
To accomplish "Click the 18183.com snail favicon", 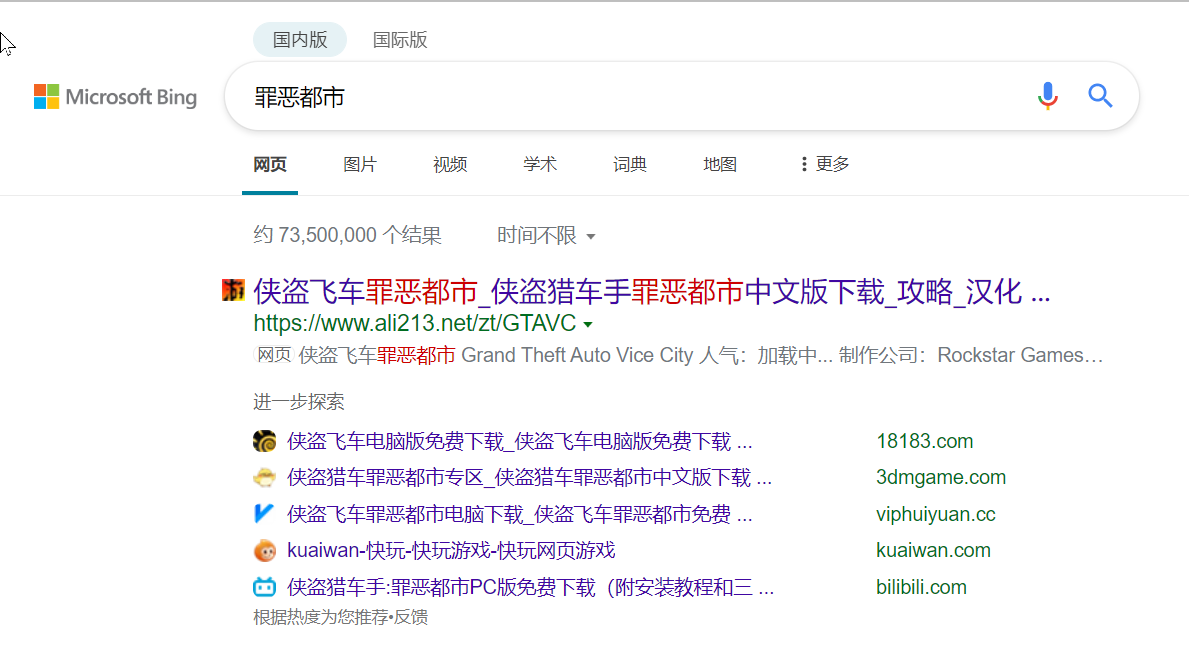I will [264, 441].
